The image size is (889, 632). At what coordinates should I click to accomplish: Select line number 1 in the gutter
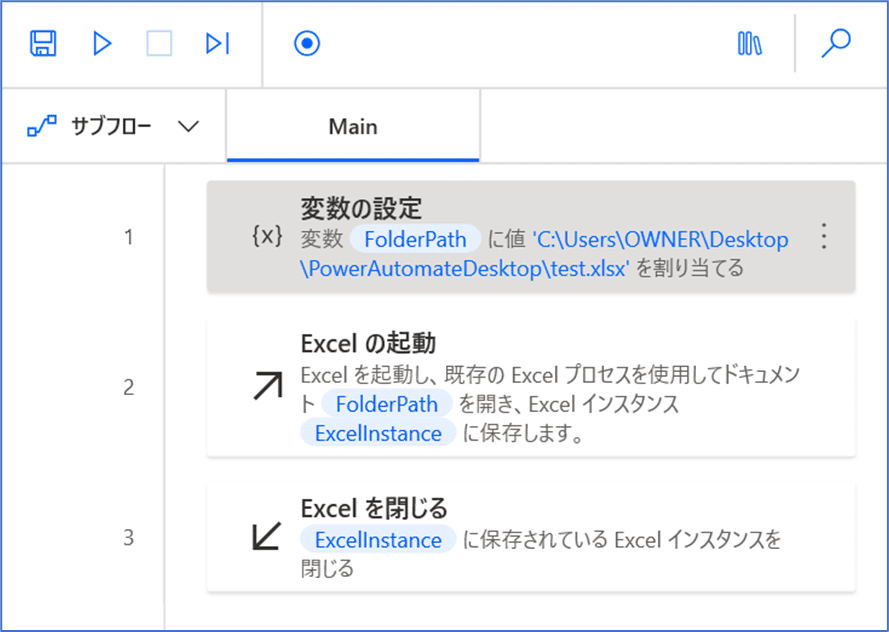(x=129, y=237)
